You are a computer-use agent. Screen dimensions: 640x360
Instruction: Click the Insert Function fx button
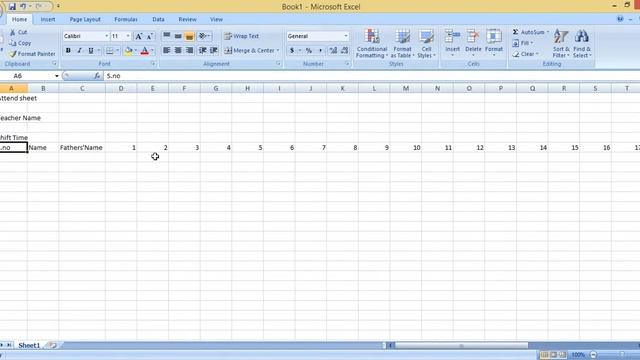[97, 76]
